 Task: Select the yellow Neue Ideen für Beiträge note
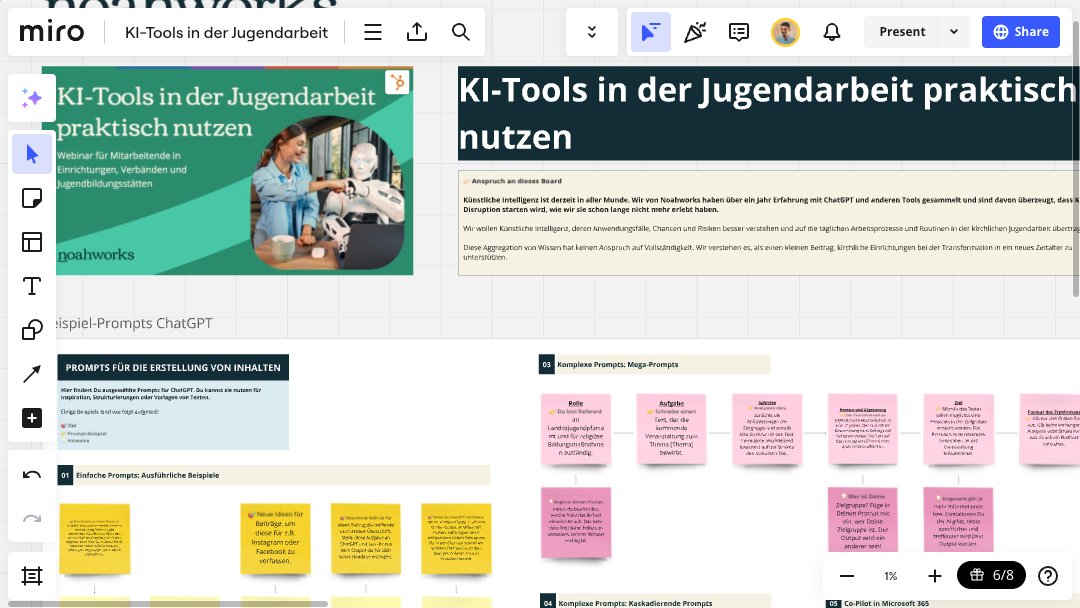point(275,538)
